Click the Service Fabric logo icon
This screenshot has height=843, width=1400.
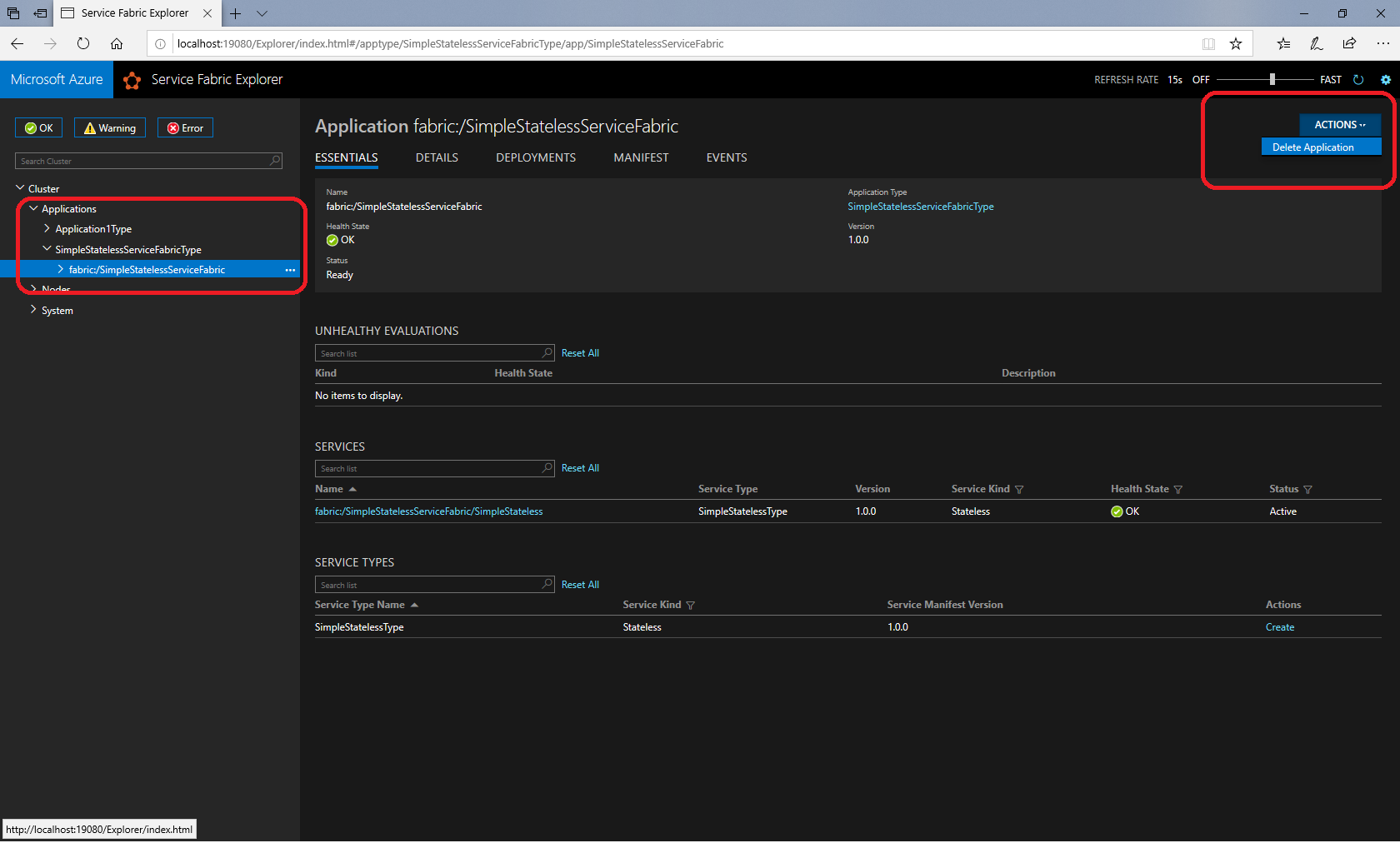tap(132, 80)
